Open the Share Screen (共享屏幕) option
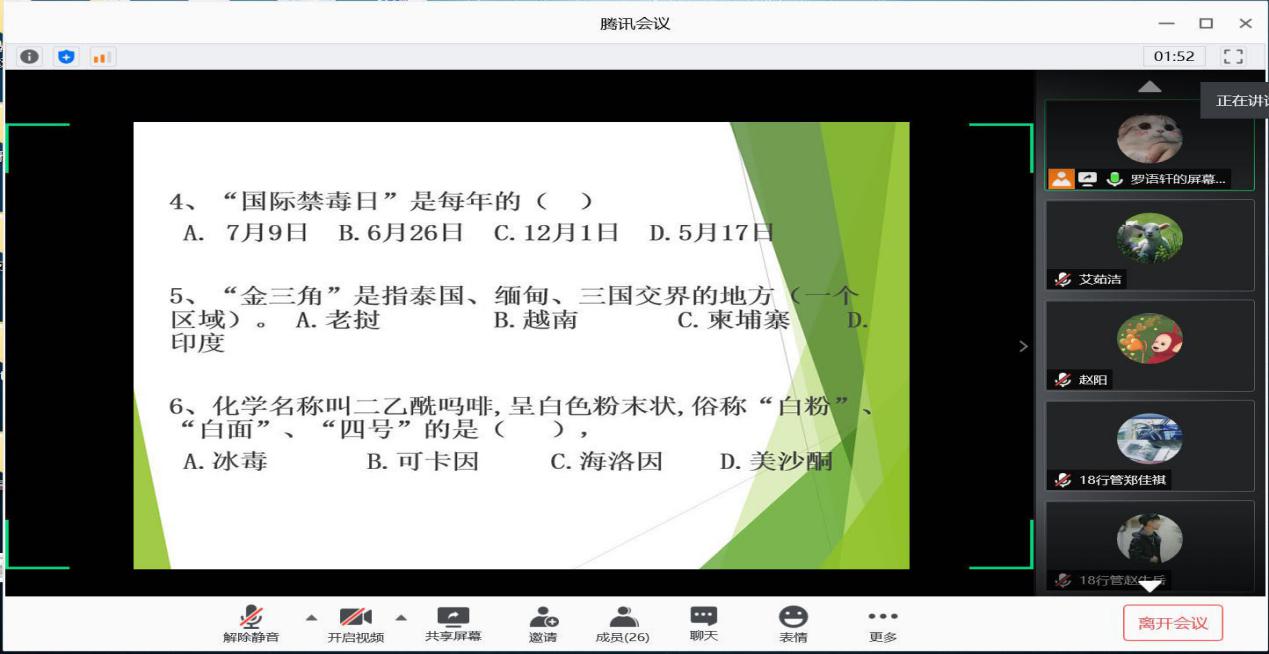This screenshot has width=1269, height=654. (453, 624)
